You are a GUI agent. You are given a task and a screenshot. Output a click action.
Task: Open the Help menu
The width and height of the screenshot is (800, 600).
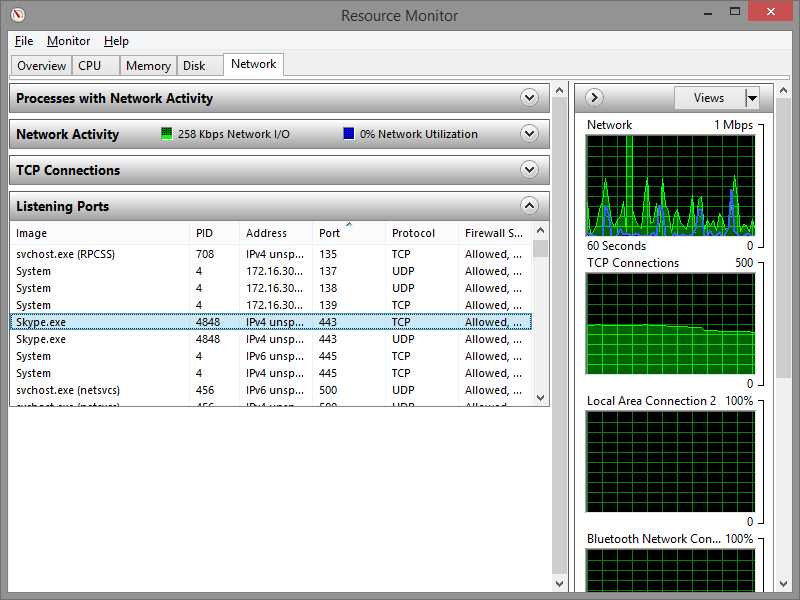point(116,41)
